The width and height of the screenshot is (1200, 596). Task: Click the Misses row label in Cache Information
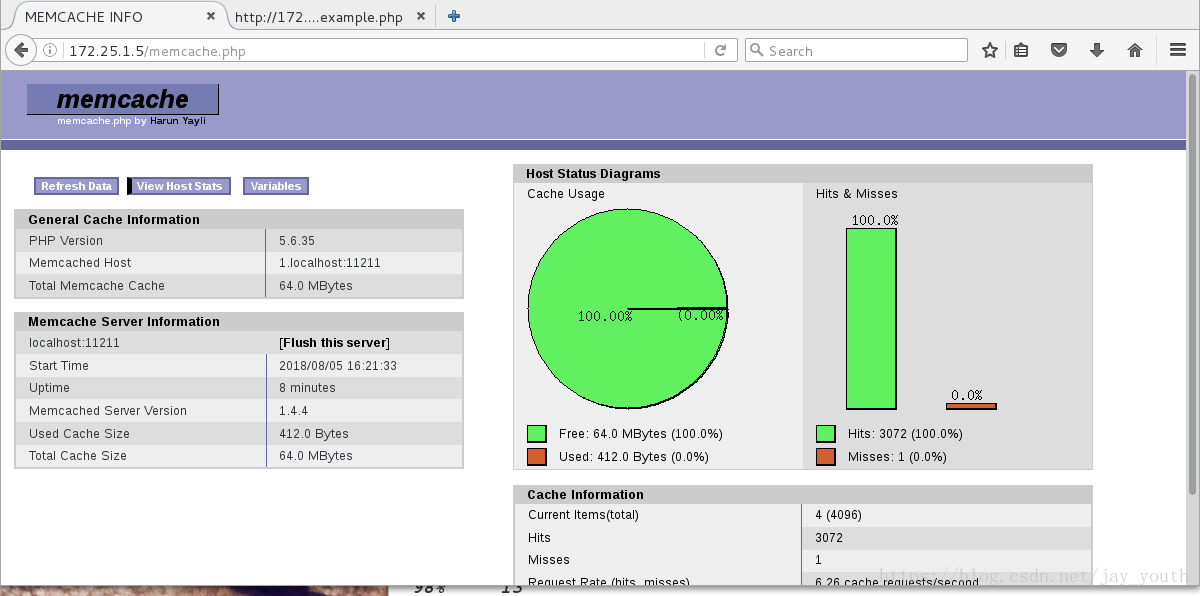coord(549,560)
